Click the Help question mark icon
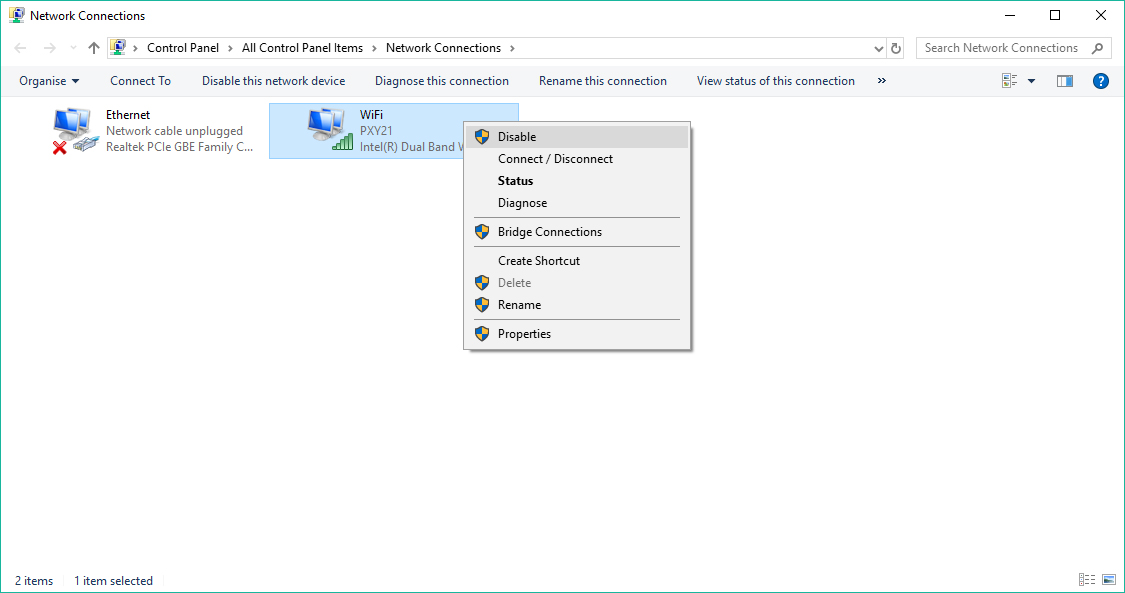 coord(1100,80)
